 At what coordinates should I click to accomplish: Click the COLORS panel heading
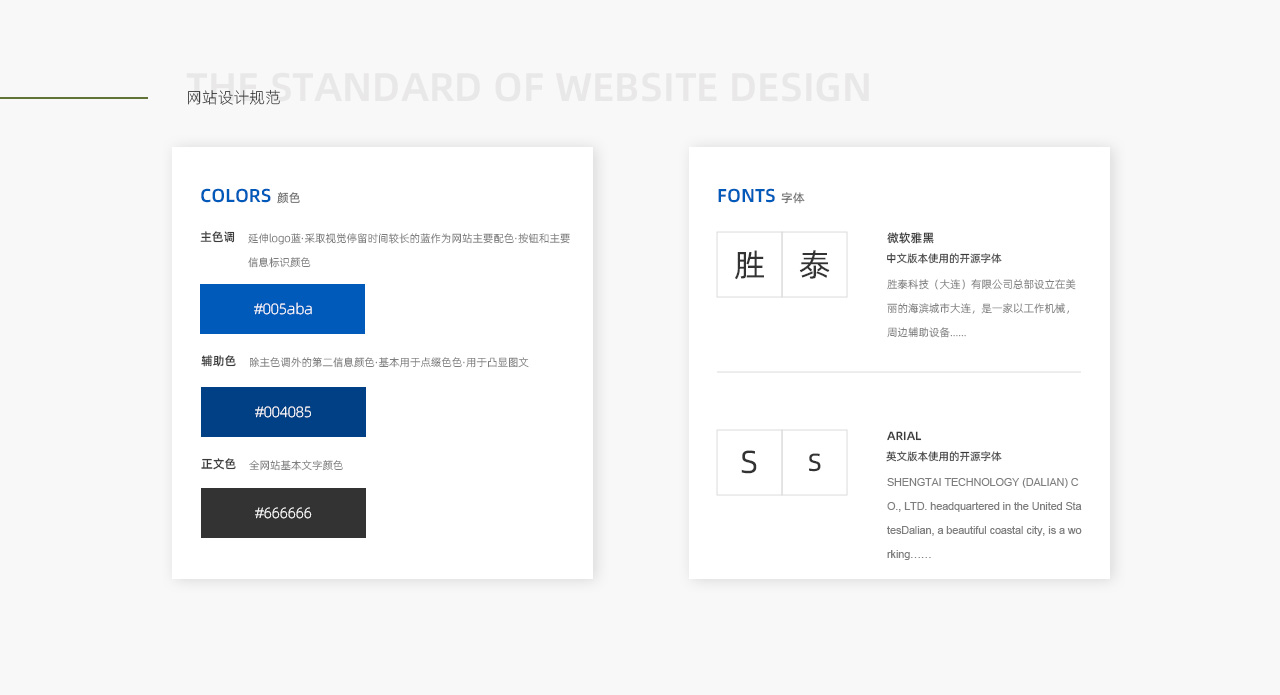[x=235, y=196]
